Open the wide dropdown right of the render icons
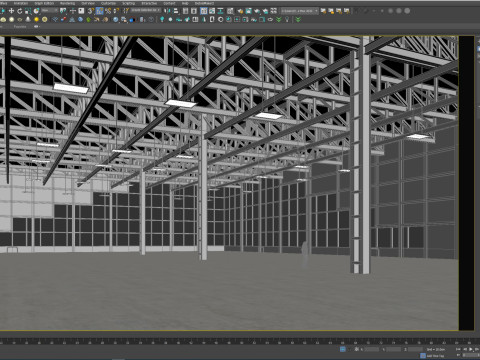Viewport: 480px width, 360px height. pyautogui.click(x=300, y=11)
